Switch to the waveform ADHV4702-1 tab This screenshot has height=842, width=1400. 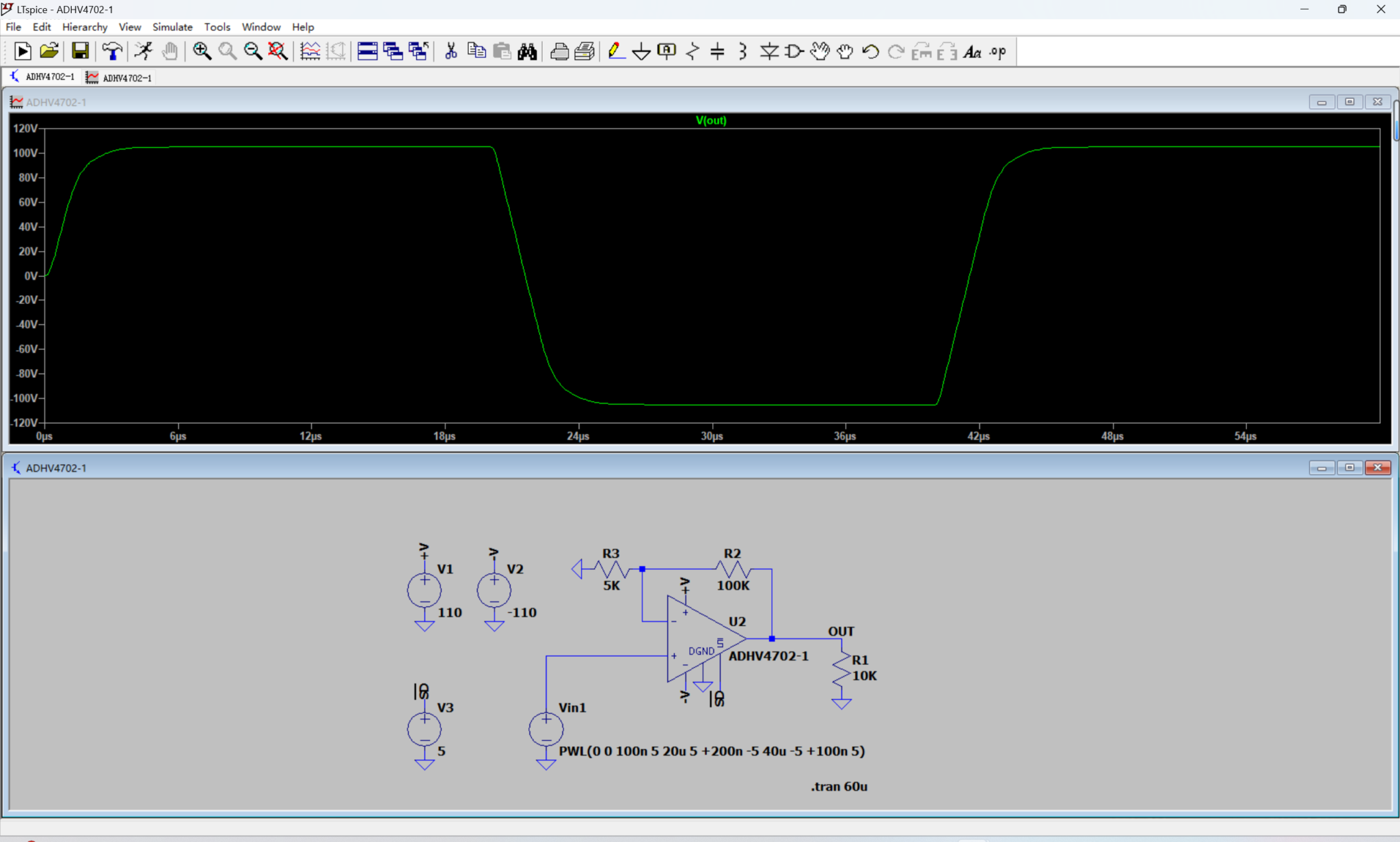click(120, 77)
